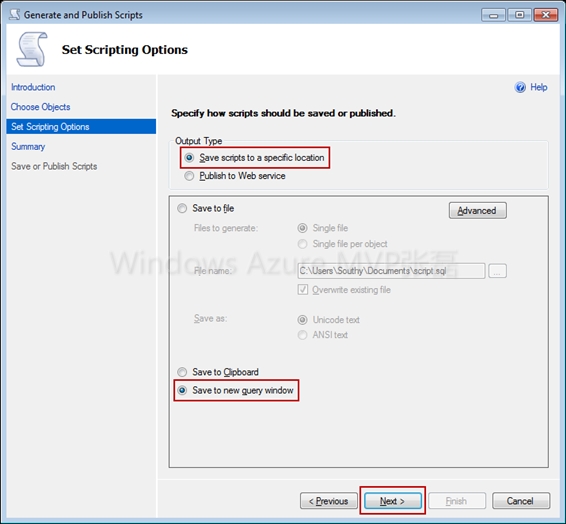Click the 'Save as:' label
The width and height of the screenshot is (566, 524).
[210, 319]
